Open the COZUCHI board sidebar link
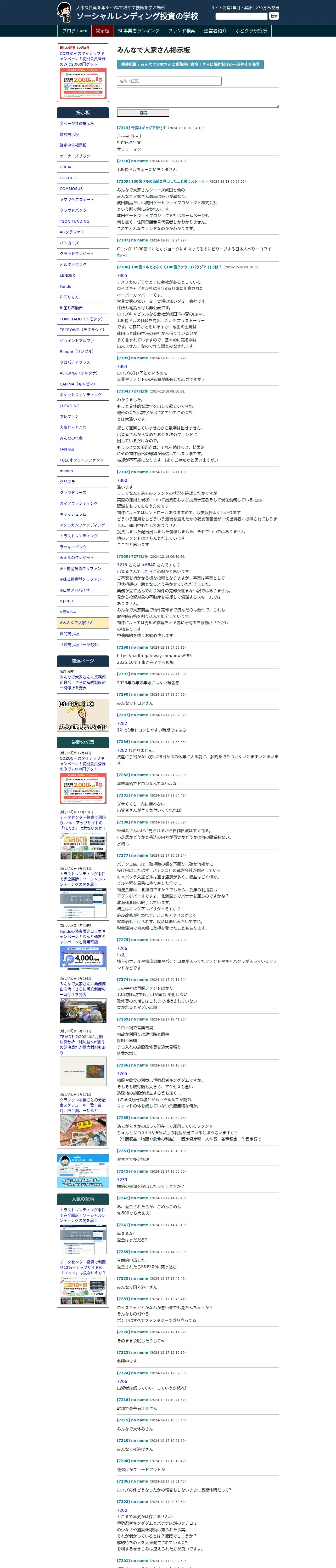Image resolution: width=336 pixels, height=1568 pixels. click(x=83, y=178)
